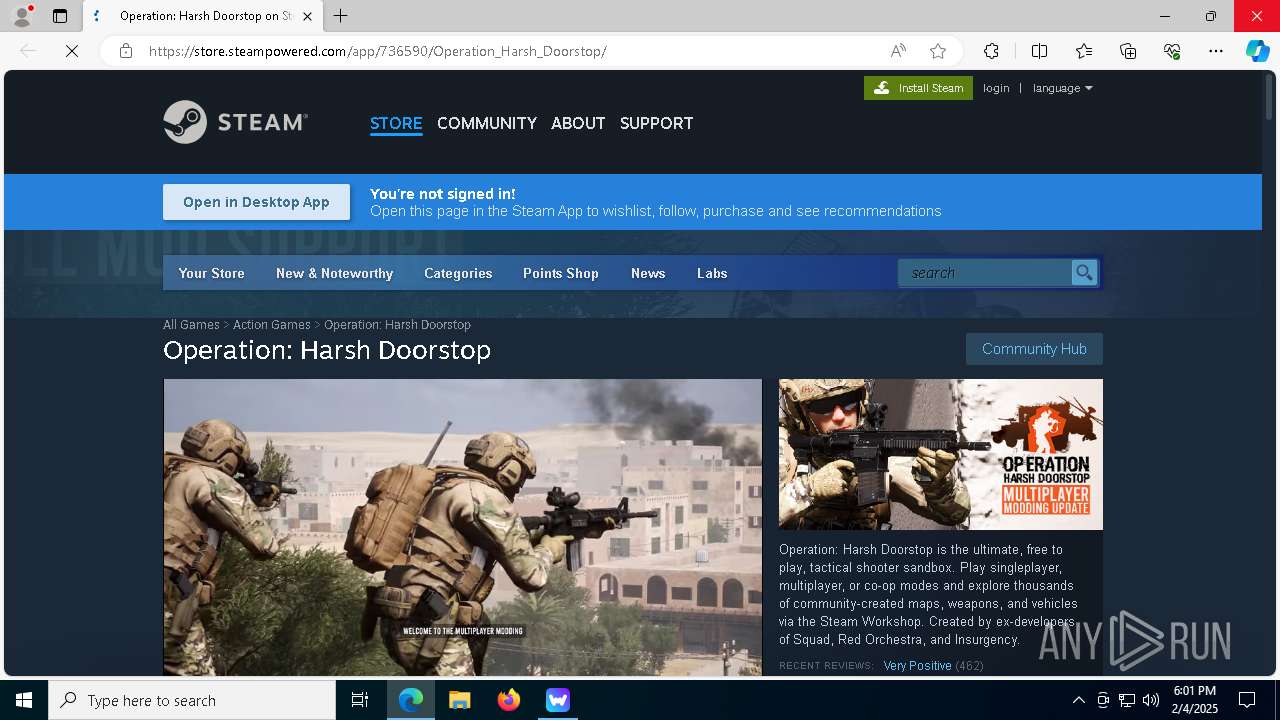Click the Steam logo
This screenshot has height=720, width=1280.
click(236, 122)
